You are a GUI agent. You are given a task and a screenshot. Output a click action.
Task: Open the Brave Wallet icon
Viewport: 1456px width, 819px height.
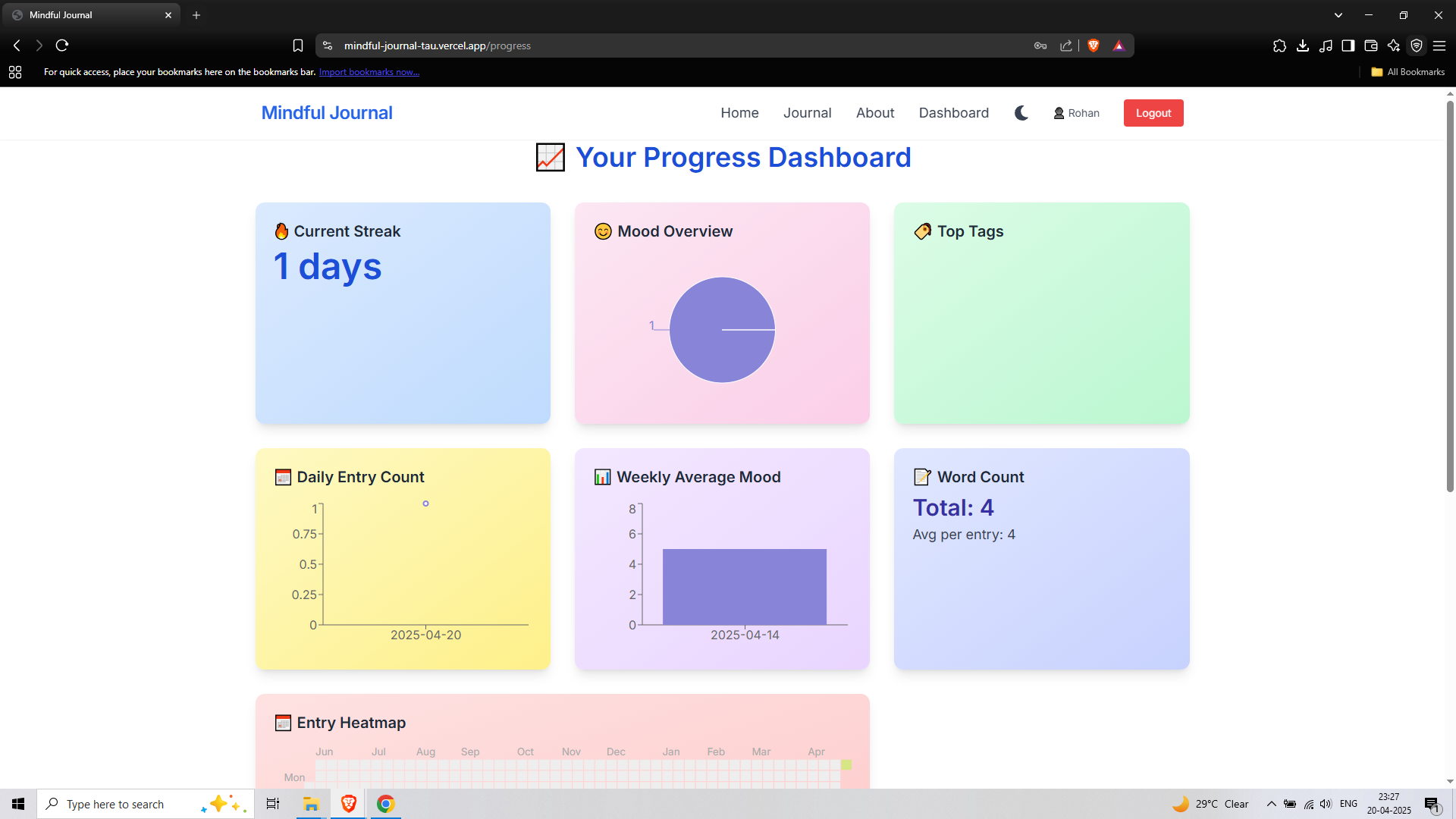pyautogui.click(x=1370, y=45)
